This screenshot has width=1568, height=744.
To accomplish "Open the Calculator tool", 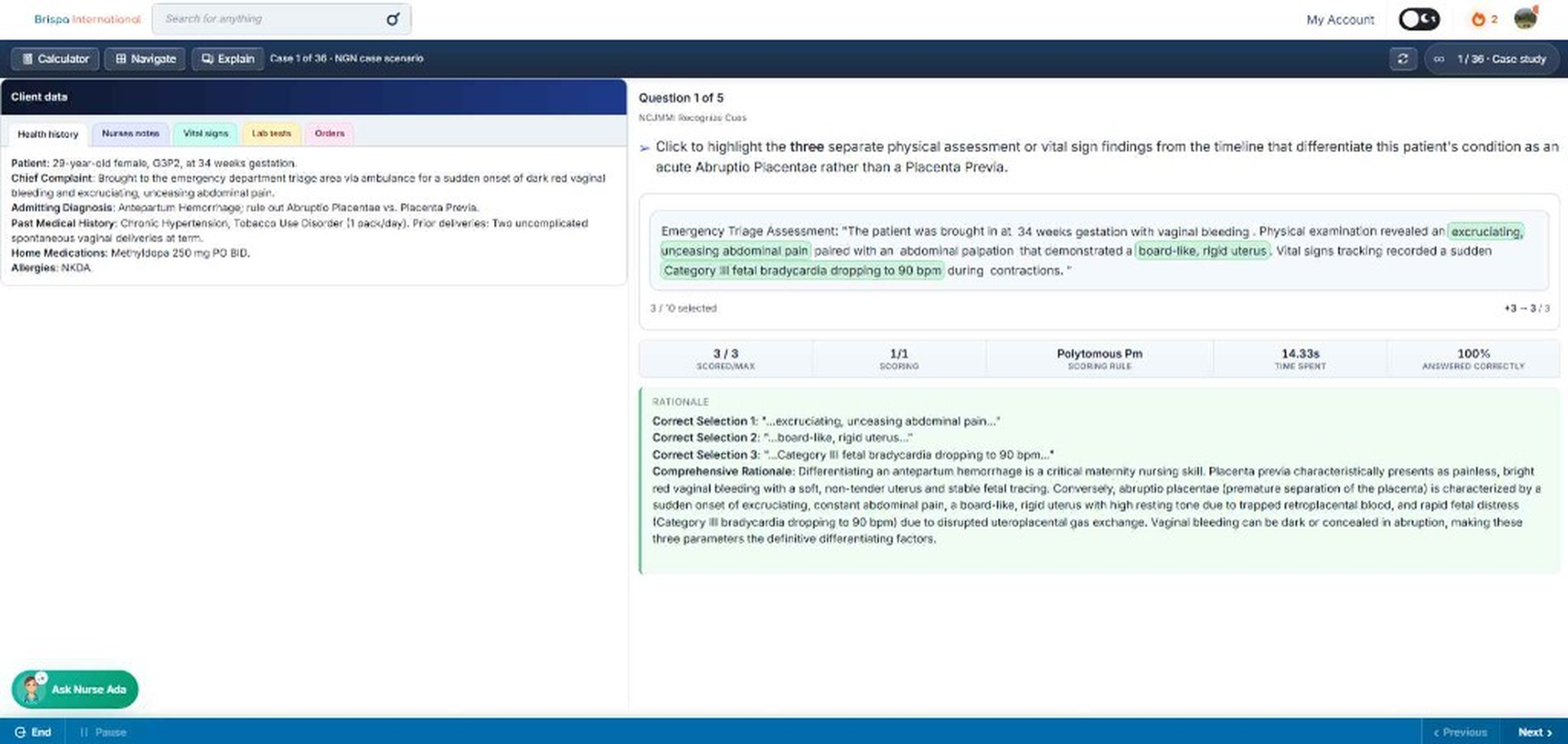I will click(55, 59).
